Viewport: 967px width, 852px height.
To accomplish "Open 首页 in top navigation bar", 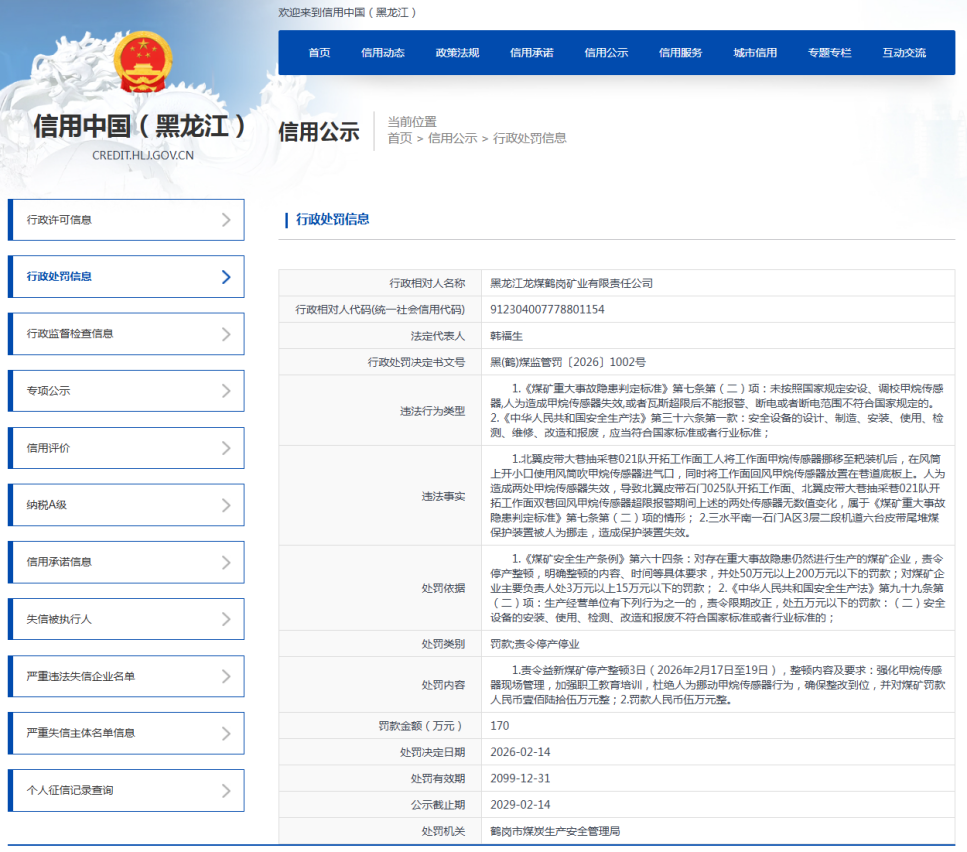I will click(x=319, y=53).
